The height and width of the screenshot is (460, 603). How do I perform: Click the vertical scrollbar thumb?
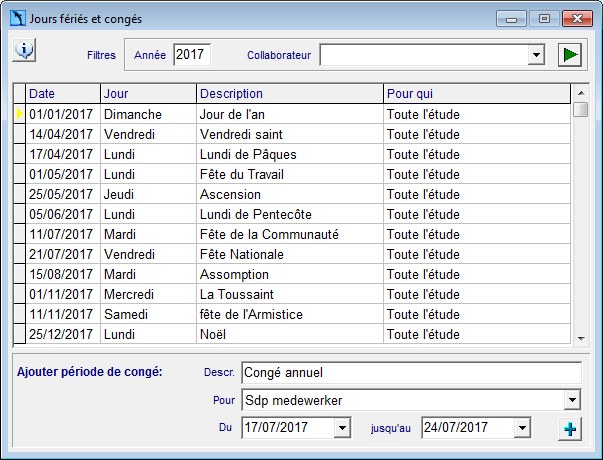581,109
